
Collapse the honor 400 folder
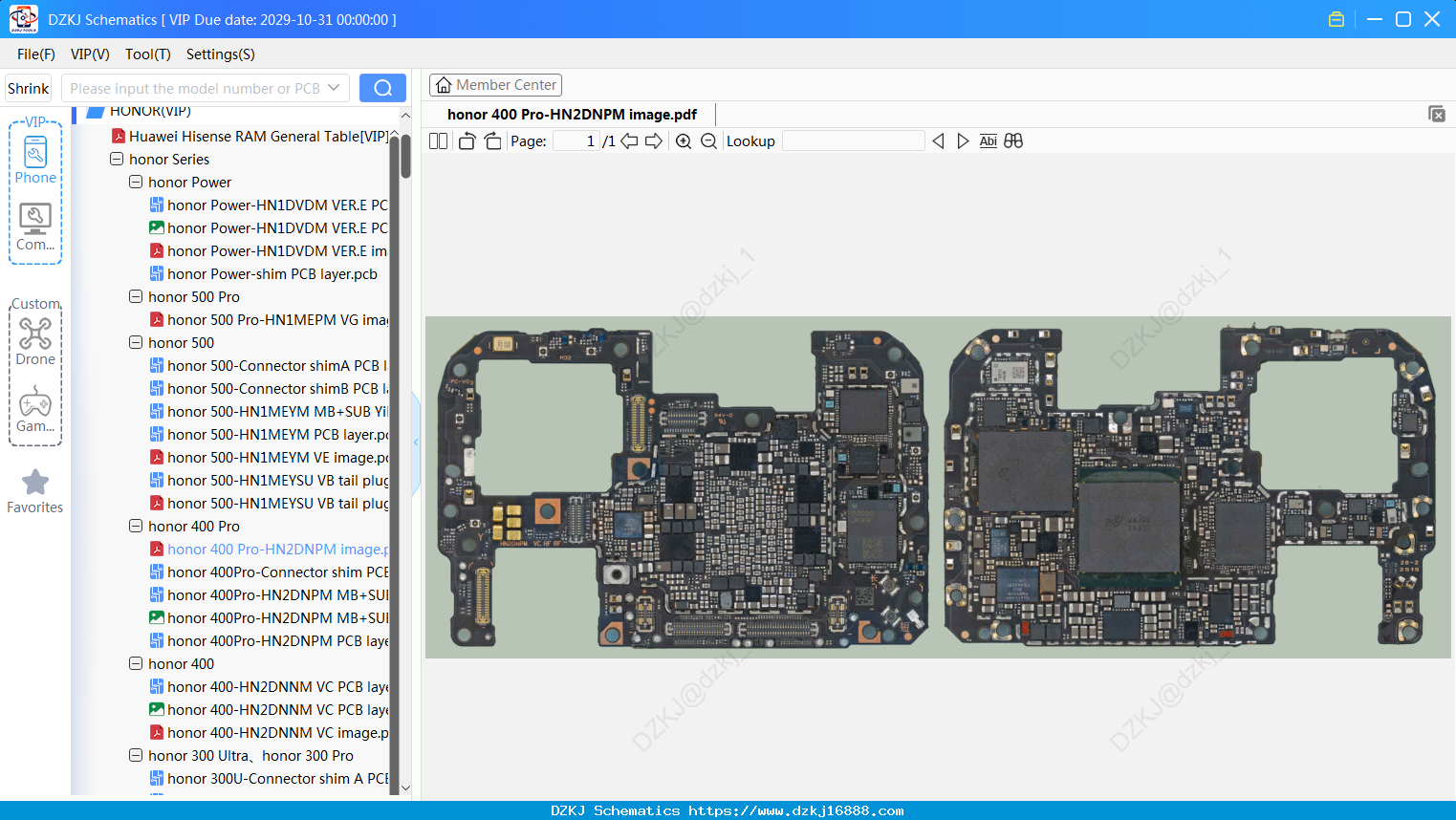click(x=136, y=664)
